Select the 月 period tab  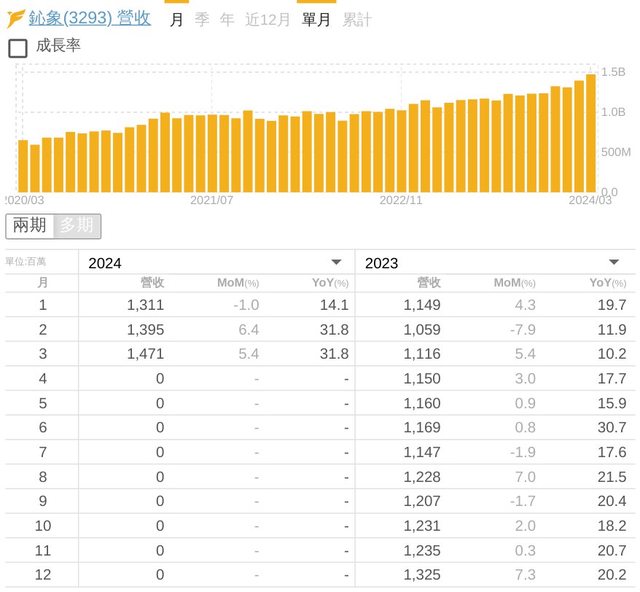click(176, 19)
